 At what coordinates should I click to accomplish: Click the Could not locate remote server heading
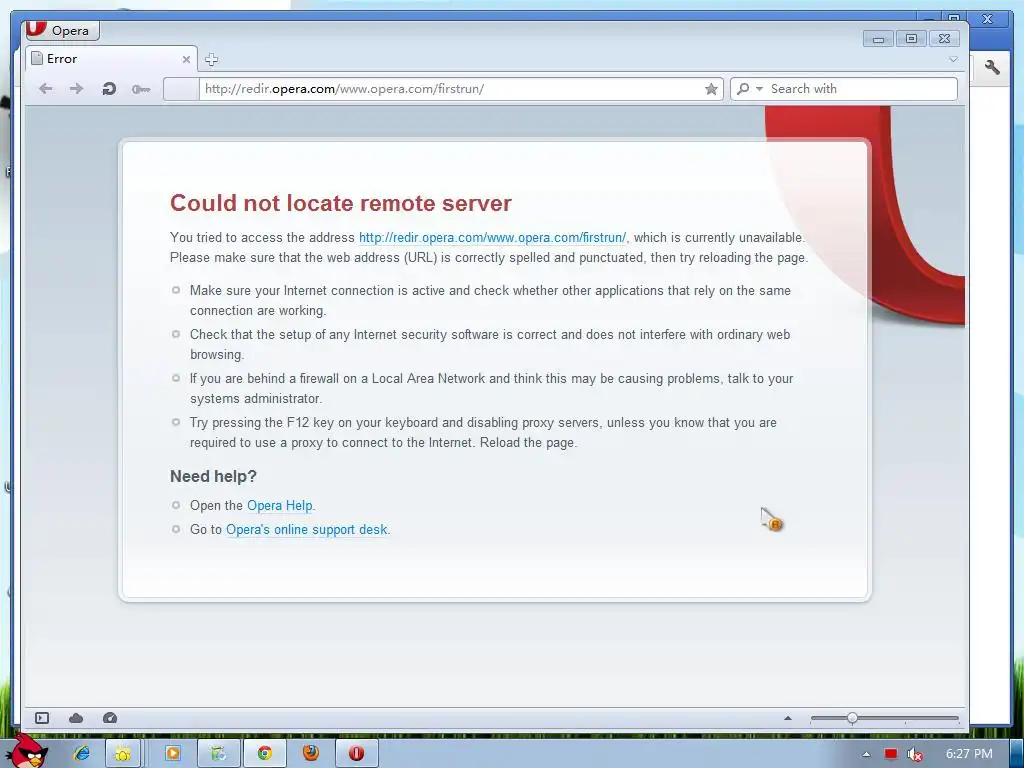pyautogui.click(x=341, y=203)
